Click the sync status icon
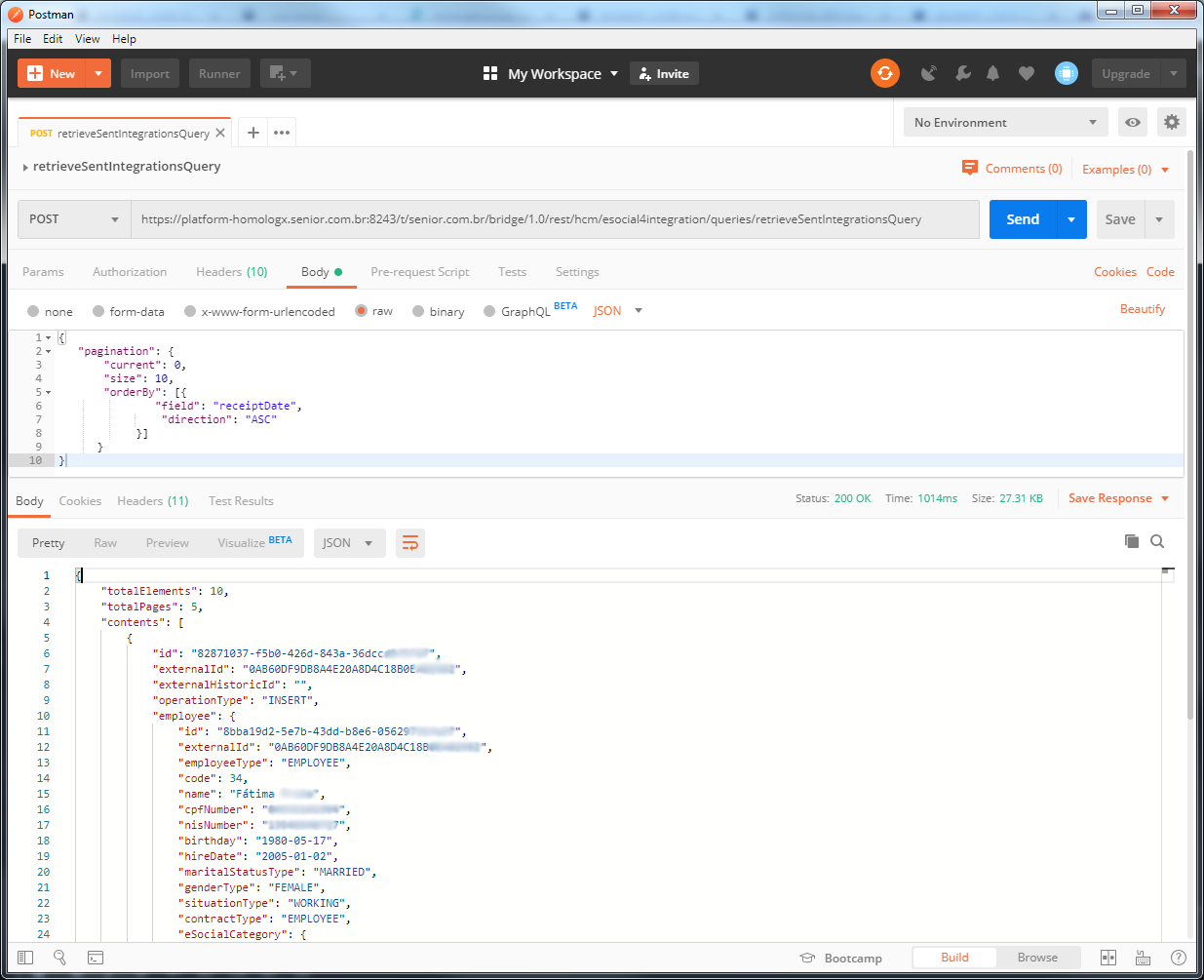The height and width of the screenshot is (980, 1204). pos(884,73)
